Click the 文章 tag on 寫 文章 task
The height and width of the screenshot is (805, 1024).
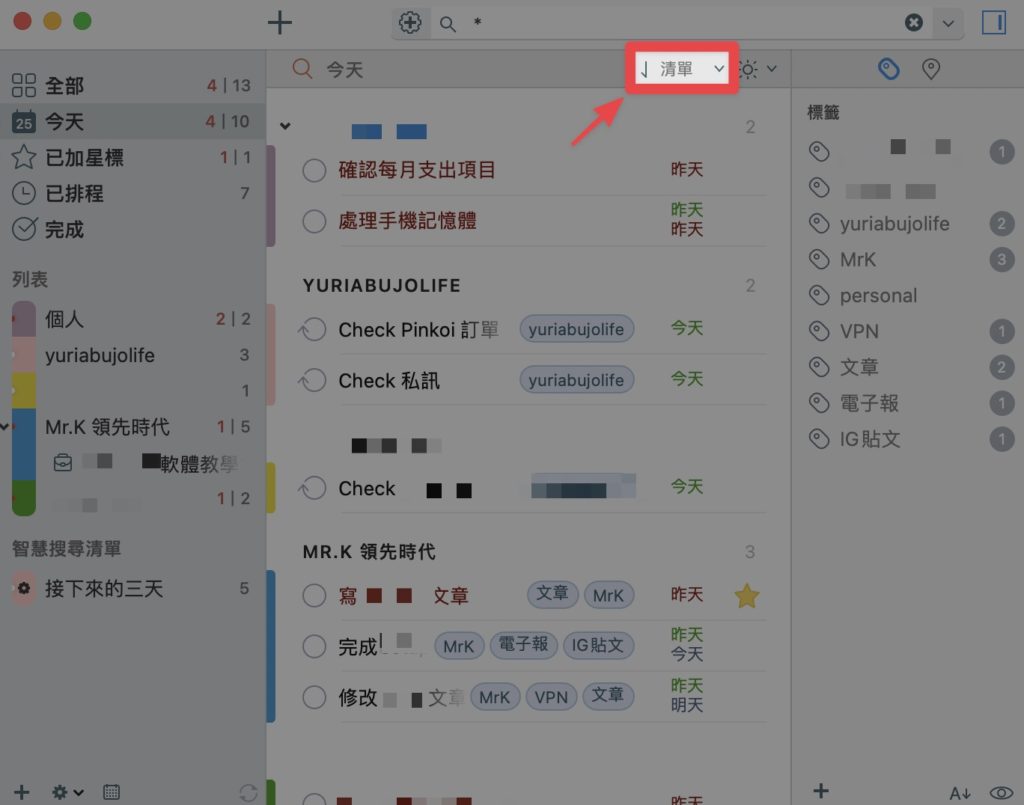pos(552,594)
